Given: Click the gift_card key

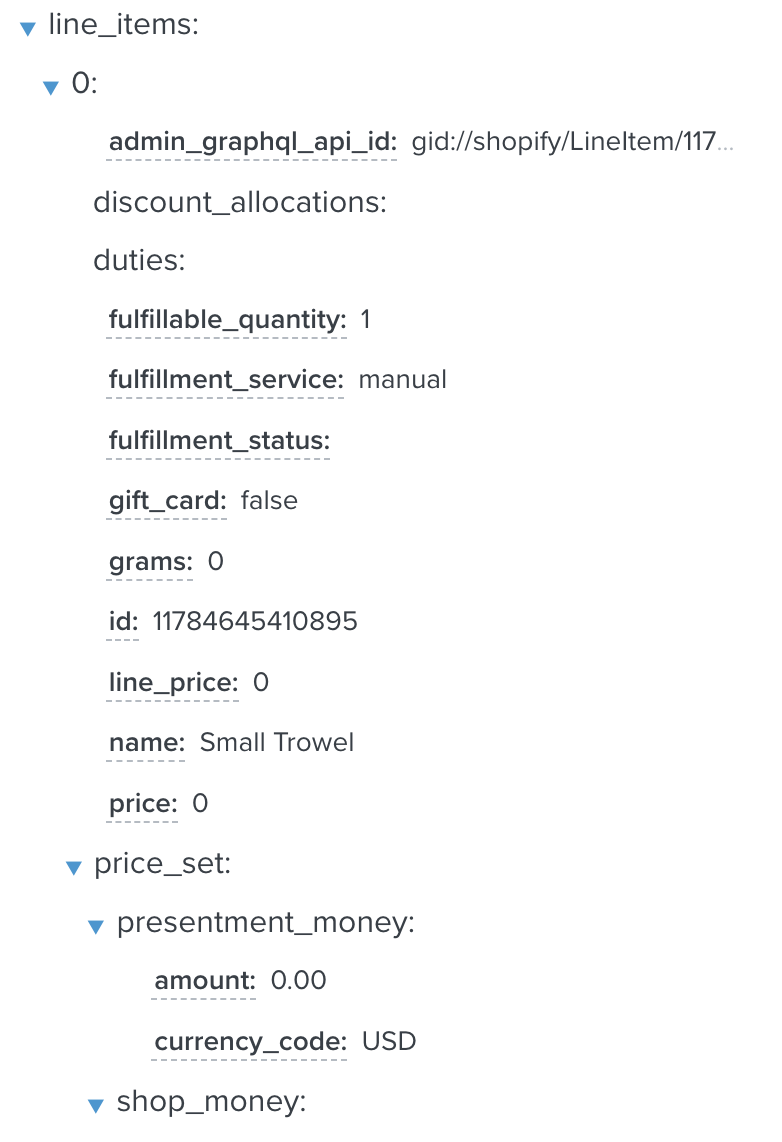Looking at the screenshot, I should (166, 501).
